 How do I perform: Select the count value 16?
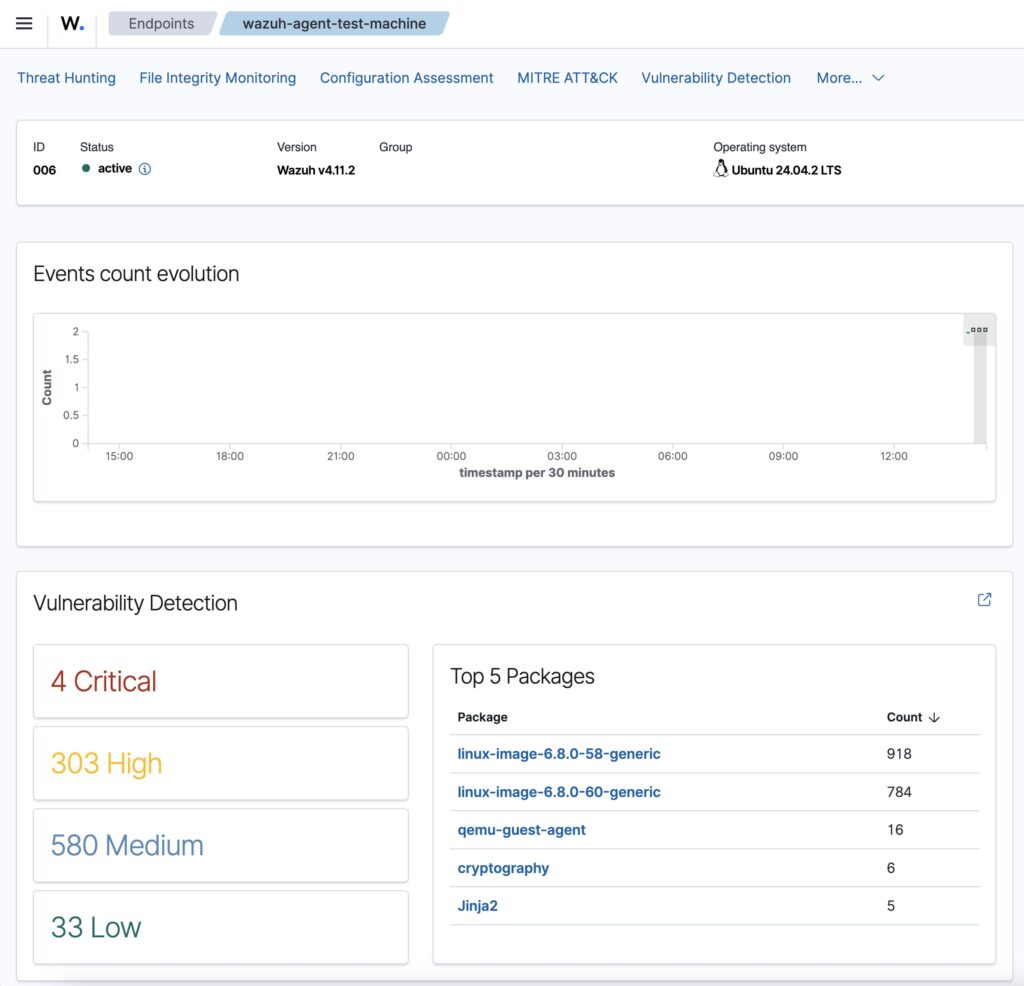point(895,829)
